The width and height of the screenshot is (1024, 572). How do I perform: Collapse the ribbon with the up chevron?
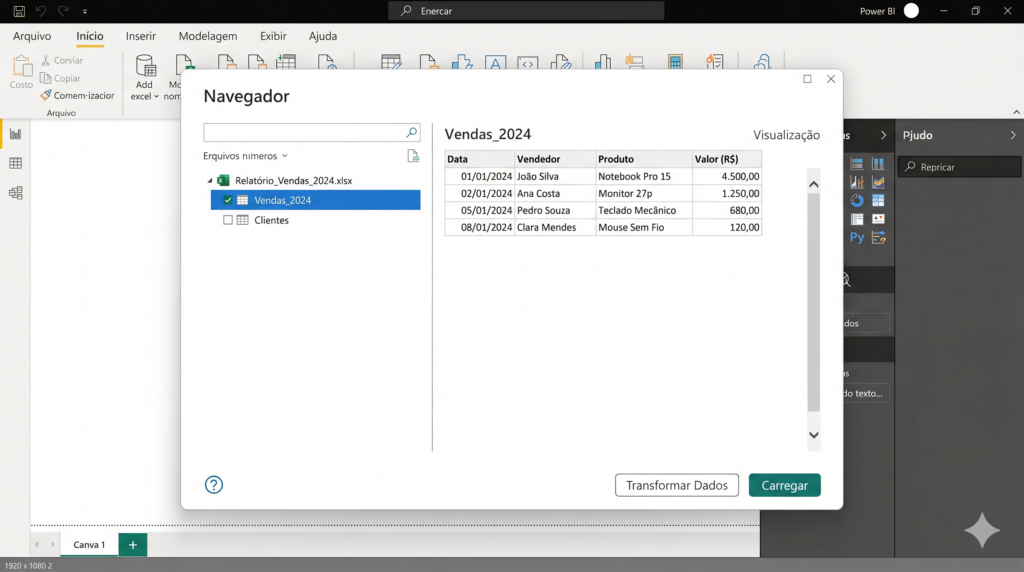click(x=1016, y=112)
